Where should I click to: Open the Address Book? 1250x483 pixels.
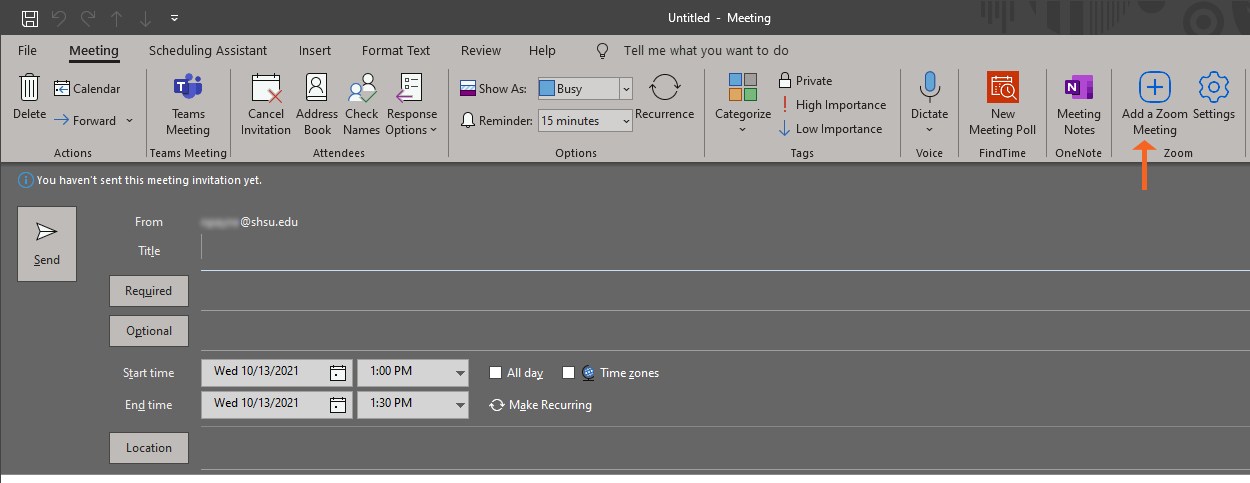[317, 88]
